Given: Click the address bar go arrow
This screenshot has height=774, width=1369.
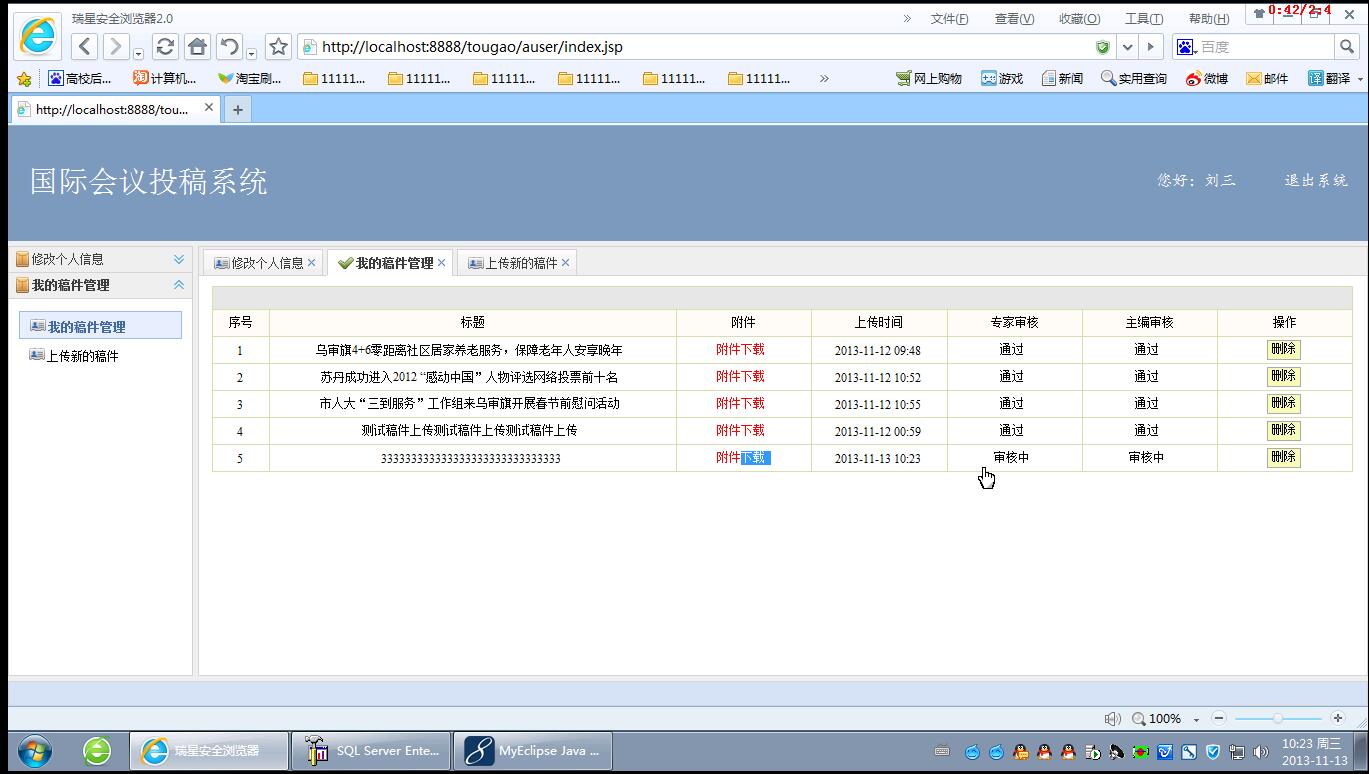Looking at the screenshot, I should (x=1152, y=47).
